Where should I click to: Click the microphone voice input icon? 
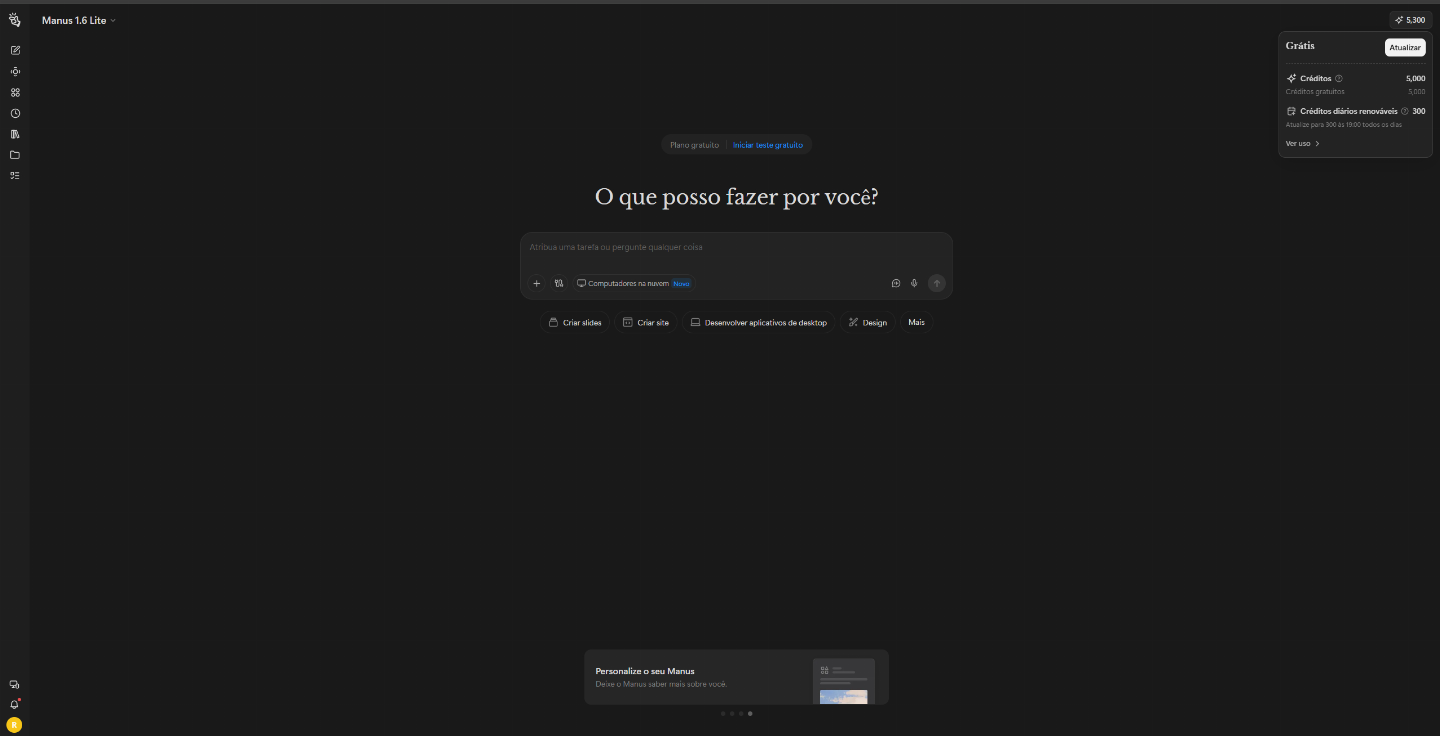tap(914, 283)
